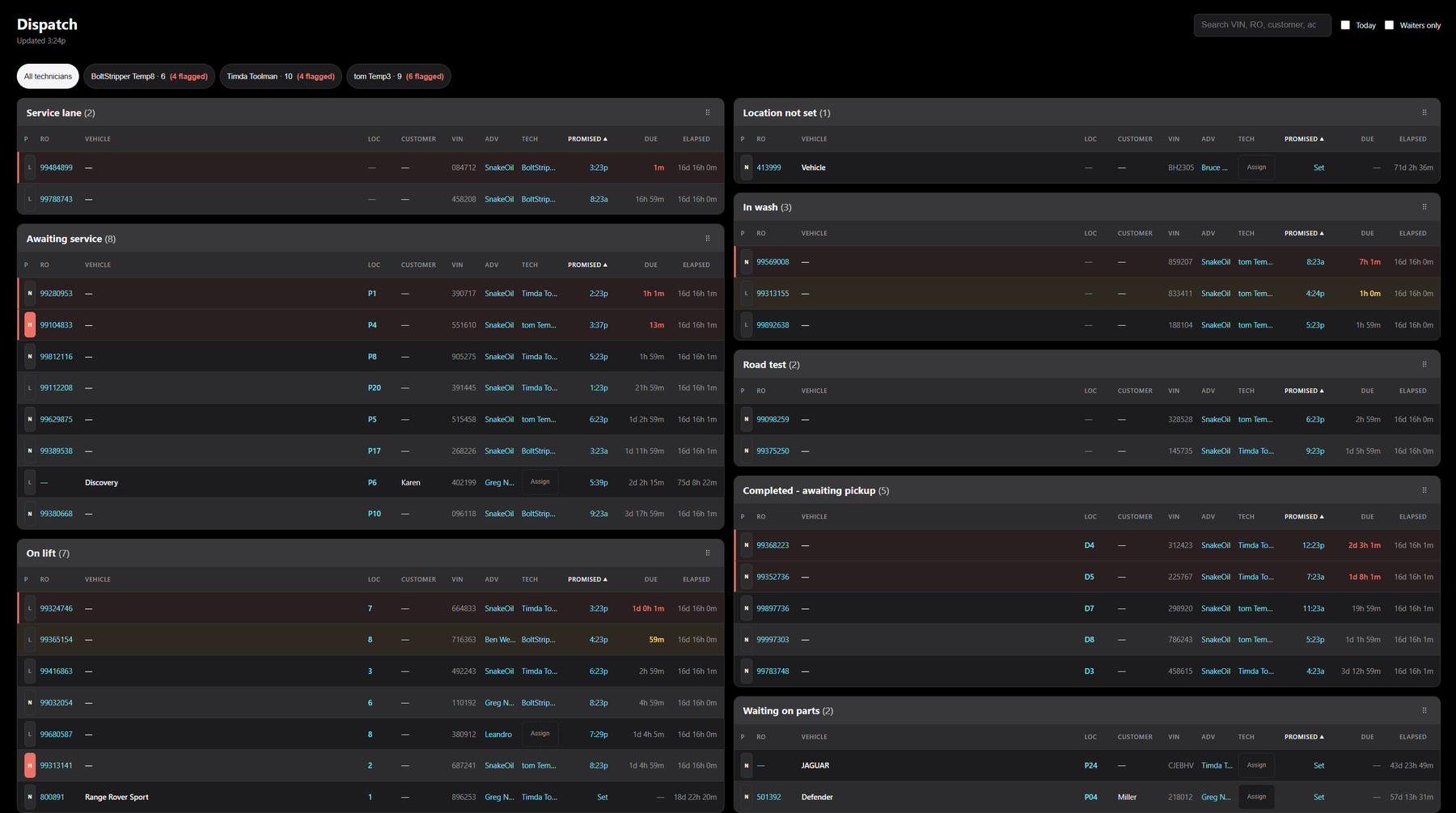This screenshot has width=1456, height=813.
Task: Filter by tom Temp3 technician
Action: coord(399,76)
